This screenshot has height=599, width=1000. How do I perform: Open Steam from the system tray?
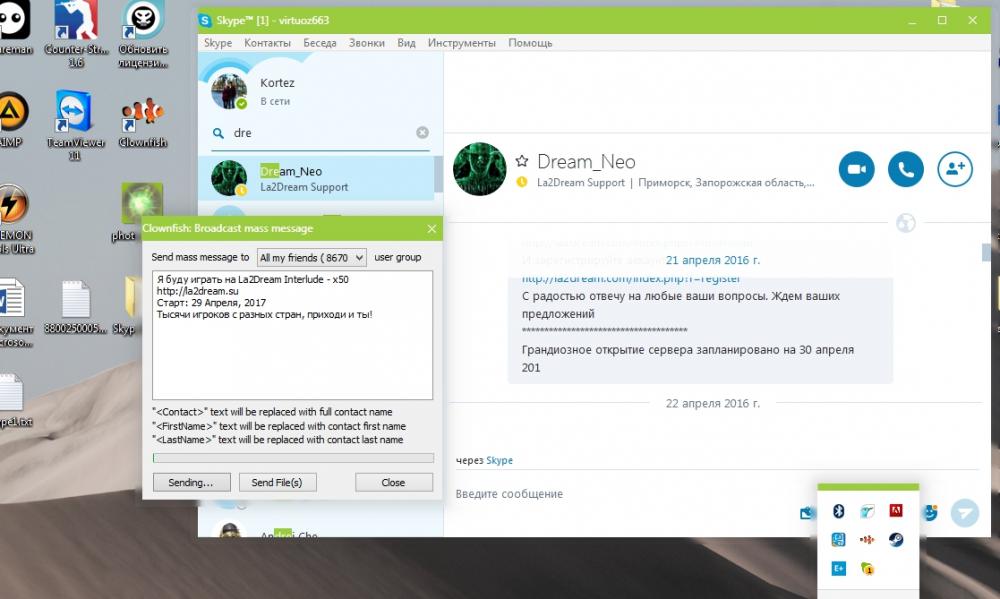pyautogui.click(x=896, y=540)
